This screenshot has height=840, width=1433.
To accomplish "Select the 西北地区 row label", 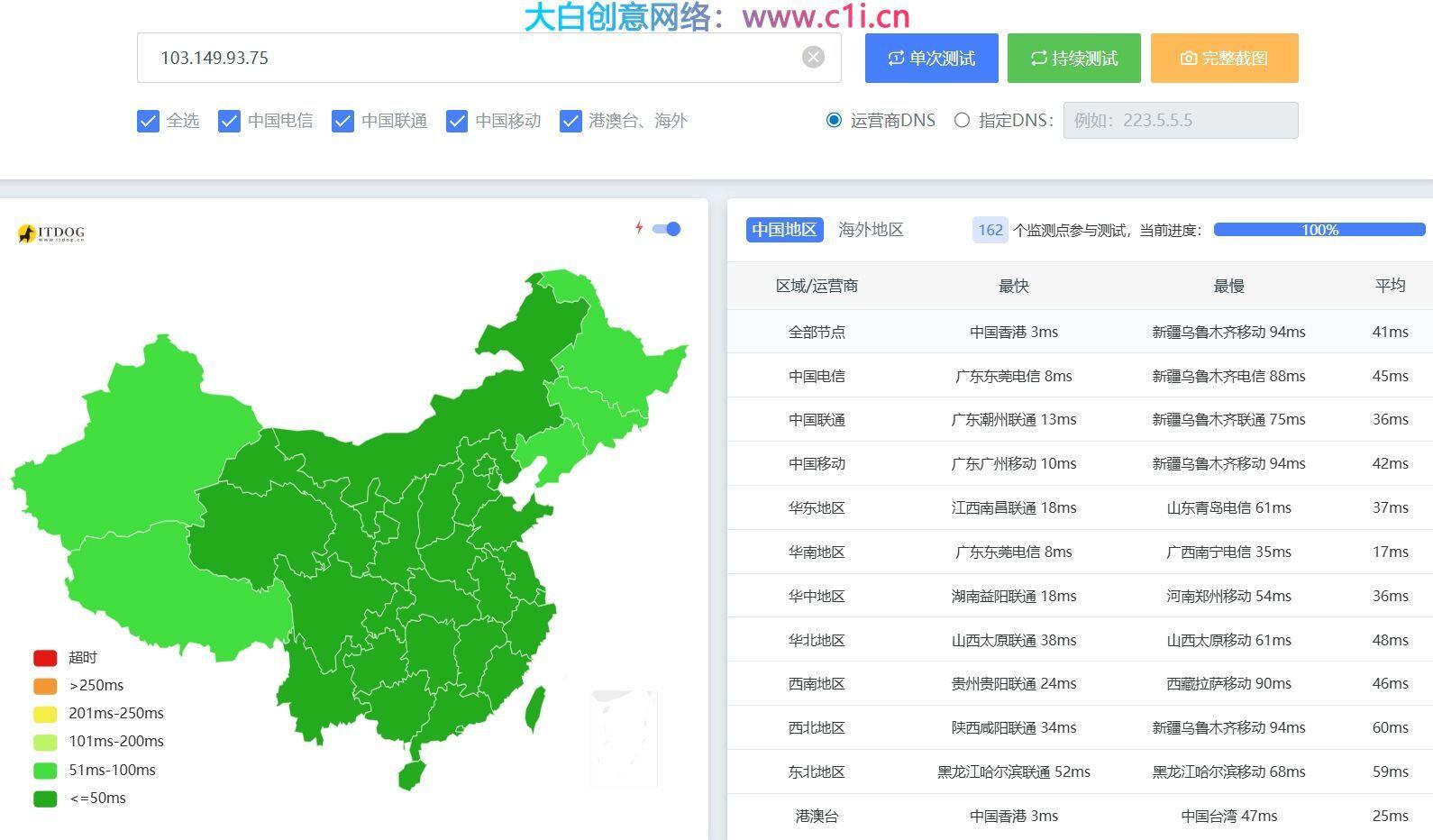I will point(817,727).
